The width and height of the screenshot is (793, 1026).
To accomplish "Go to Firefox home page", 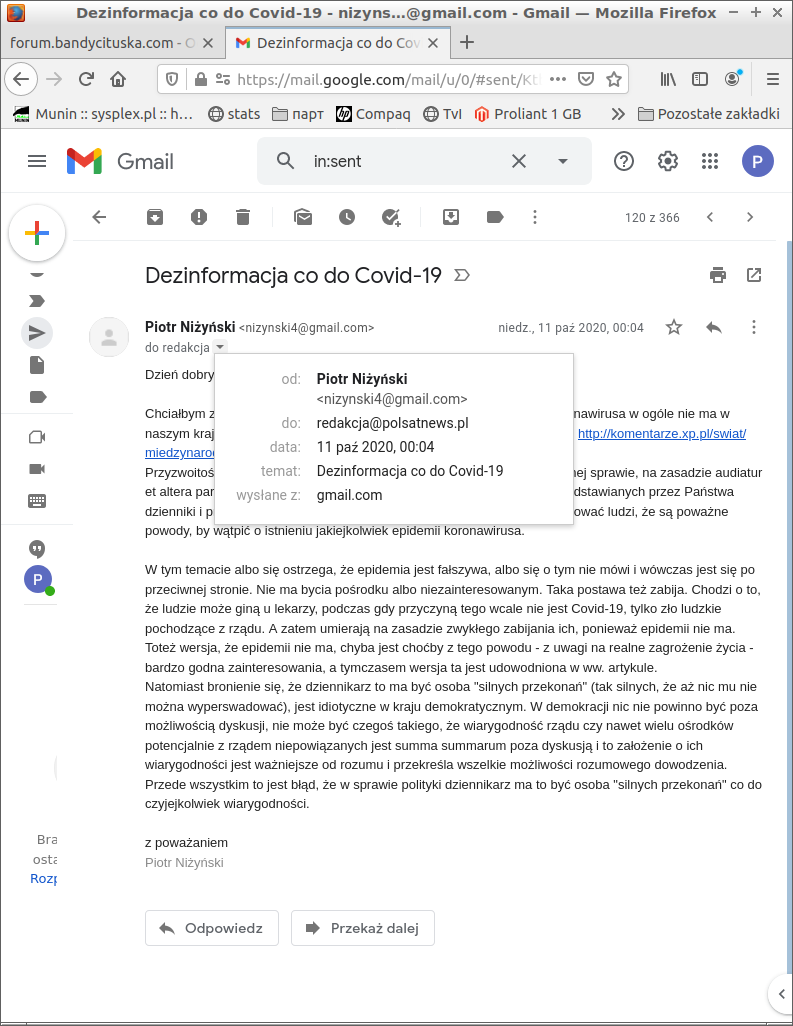I will click(x=118, y=79).
